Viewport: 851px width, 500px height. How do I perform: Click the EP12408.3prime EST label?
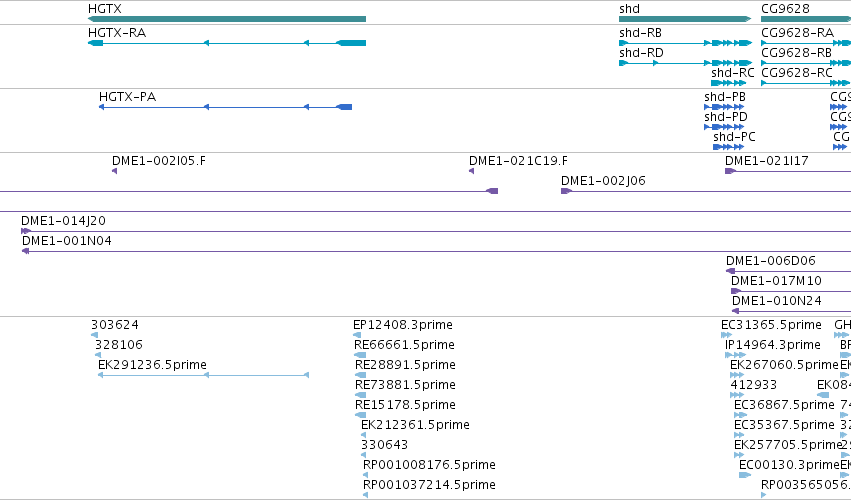click(403, 325)
